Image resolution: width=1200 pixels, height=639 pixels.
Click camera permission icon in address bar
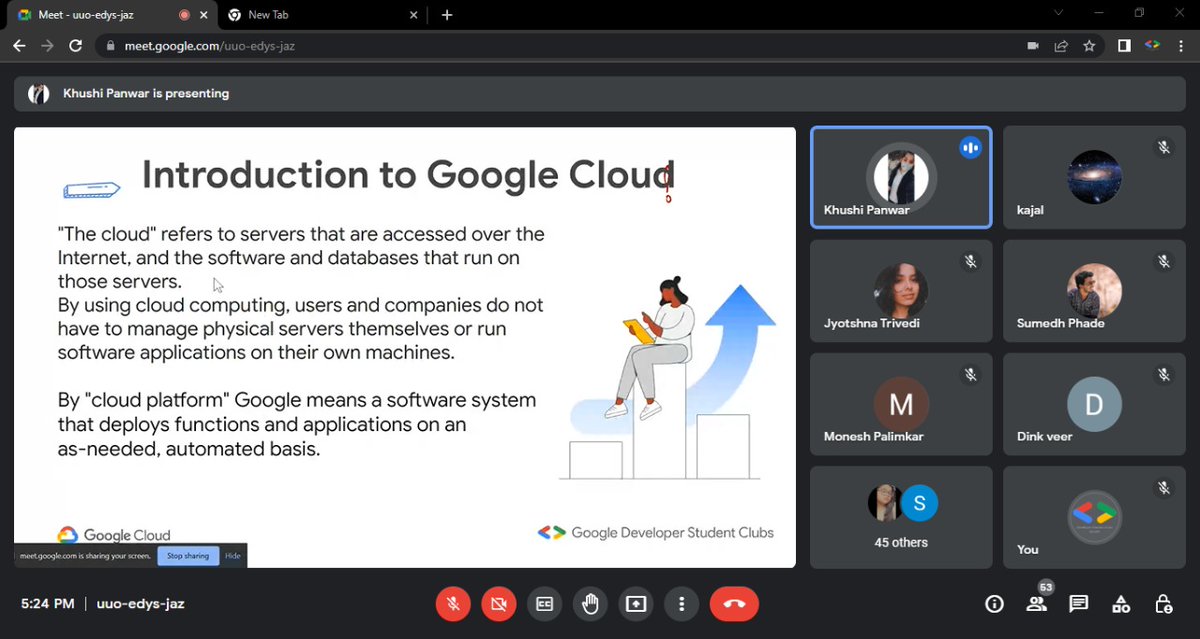pos(1033,46)
